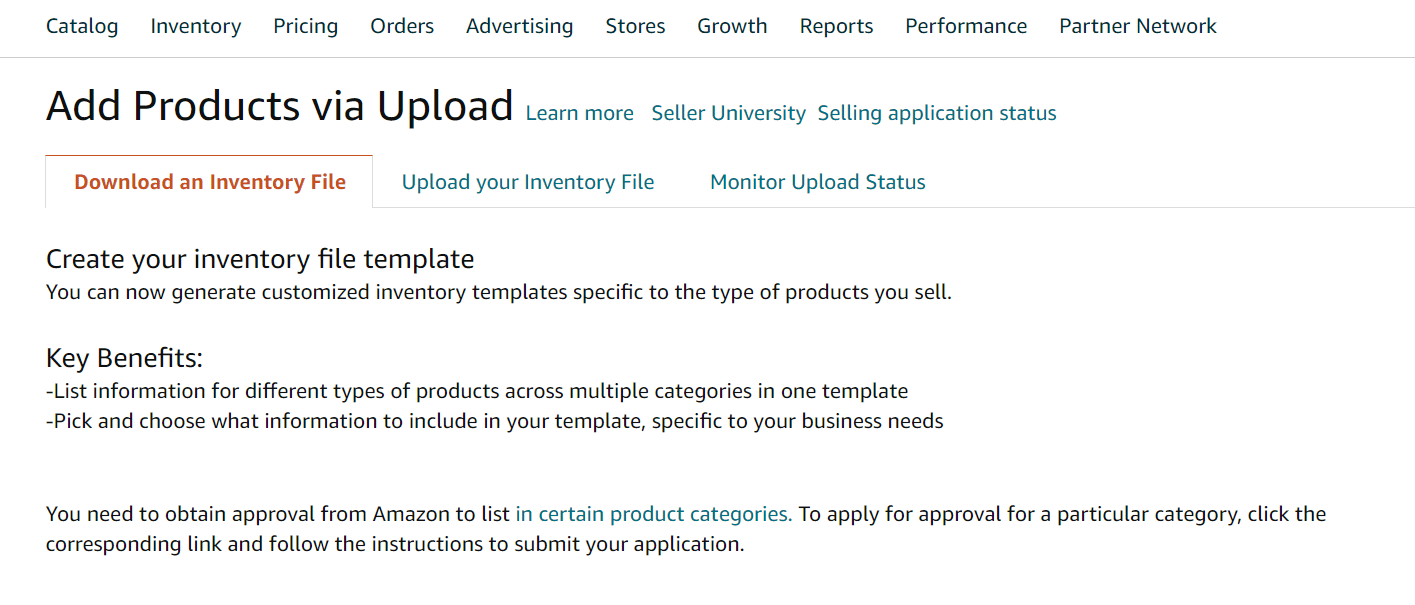The height and width of the screenshot is (605, 1415).
Task: Click 'in certain product categories' link
Action: (654, 514)
